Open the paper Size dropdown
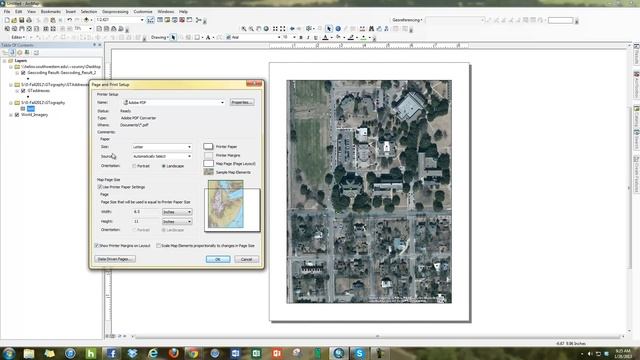640x360 pixels. click(189, 147)
